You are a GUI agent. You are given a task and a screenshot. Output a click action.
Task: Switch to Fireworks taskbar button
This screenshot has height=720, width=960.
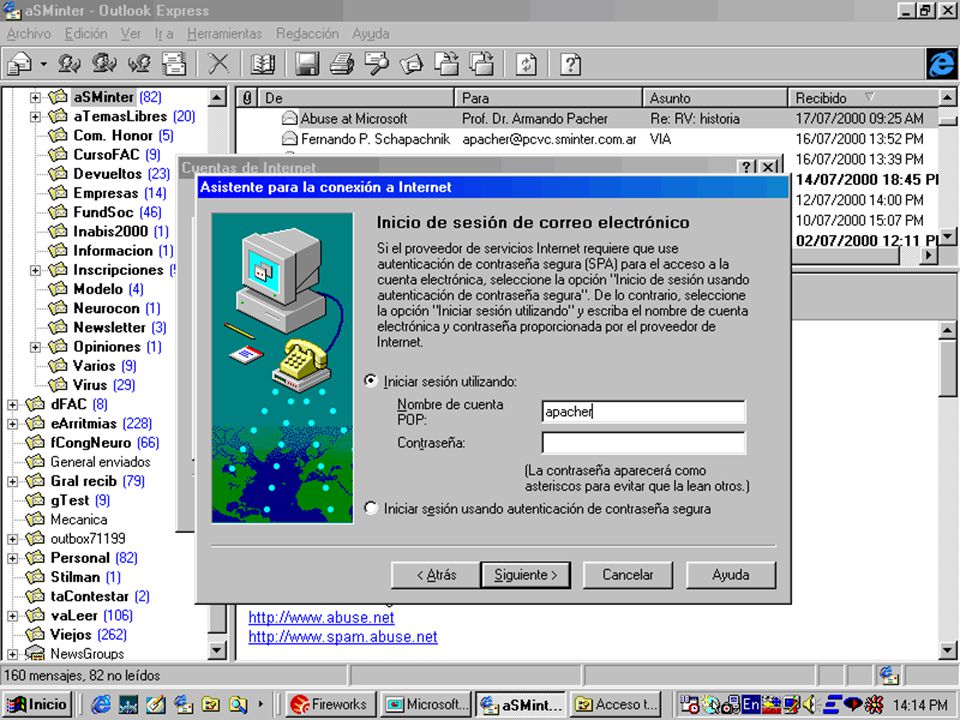point(329,704)
